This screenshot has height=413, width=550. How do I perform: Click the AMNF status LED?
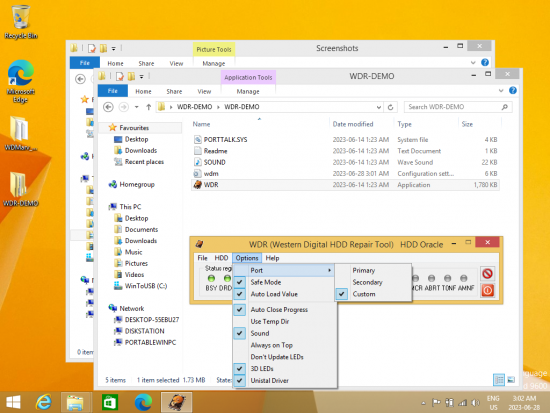tap(463, 278)
